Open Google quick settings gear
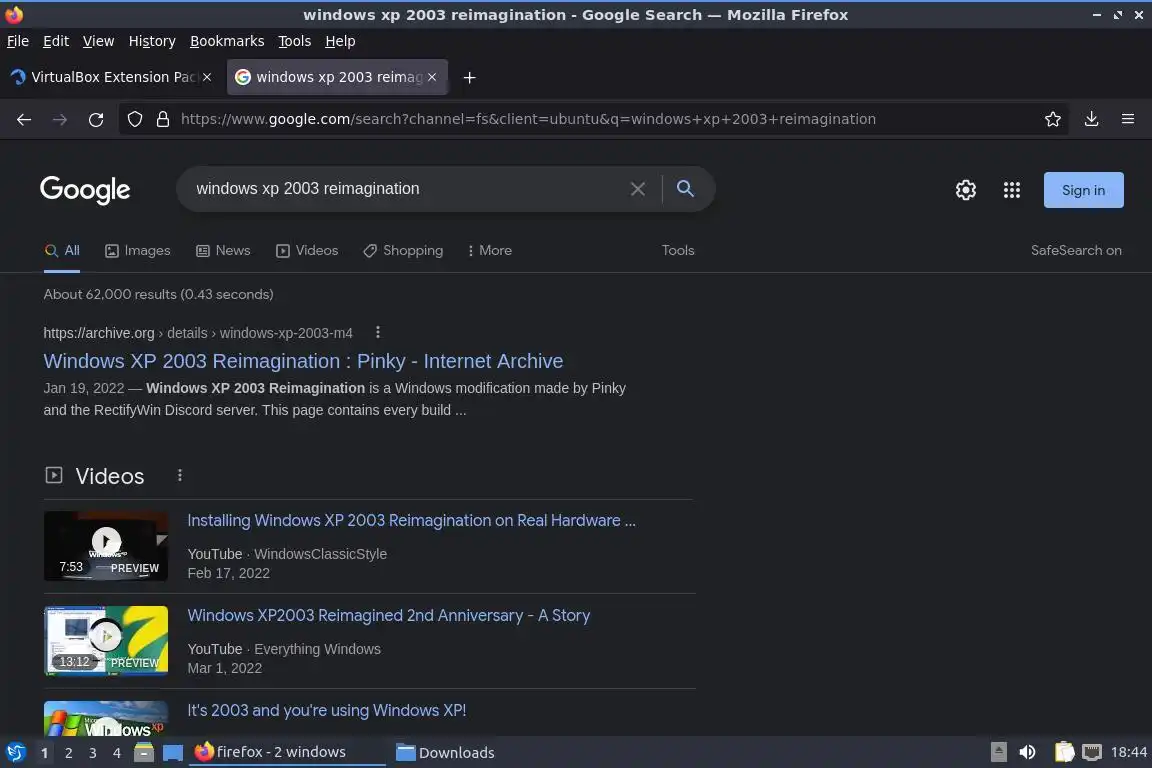Screen dimensions: 1152x768 (x=965, y=190)
